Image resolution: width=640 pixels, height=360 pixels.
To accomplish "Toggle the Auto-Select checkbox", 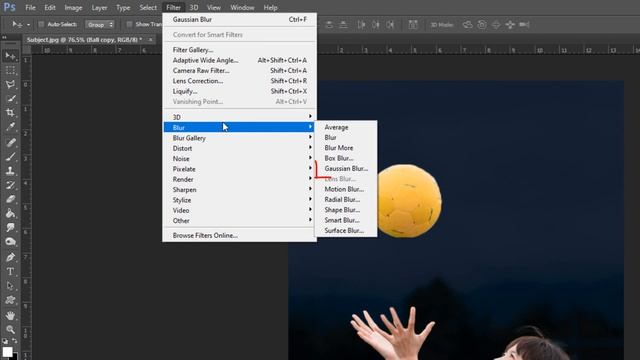I will pos(41,24).
